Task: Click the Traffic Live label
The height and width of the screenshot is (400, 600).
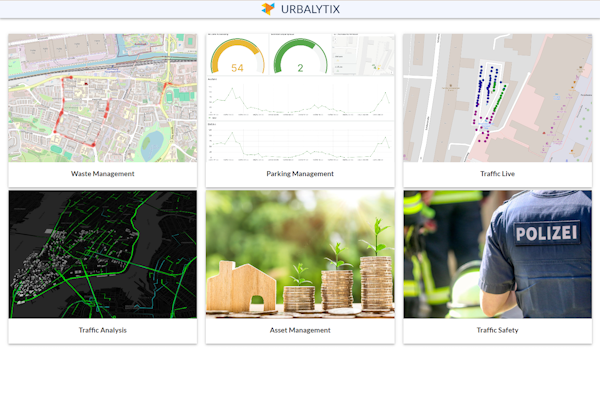Action: click(497, 174)
